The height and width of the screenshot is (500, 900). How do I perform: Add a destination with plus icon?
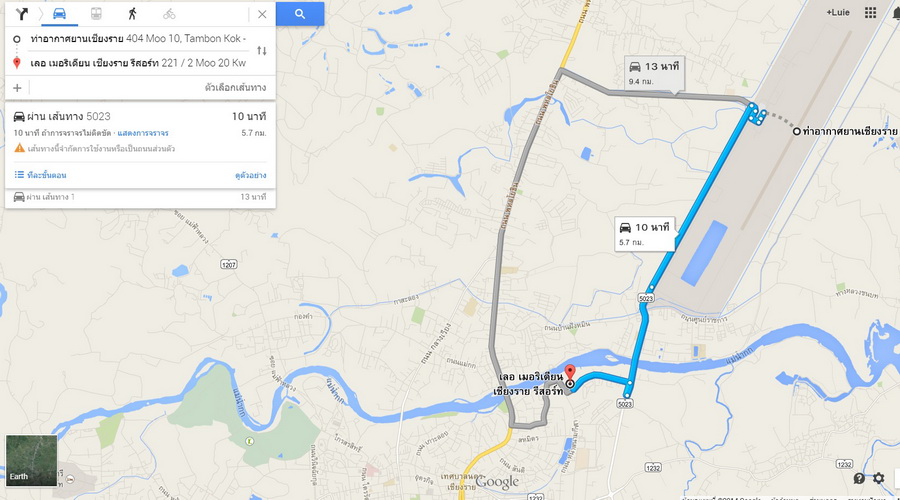(x=17, y=87)
